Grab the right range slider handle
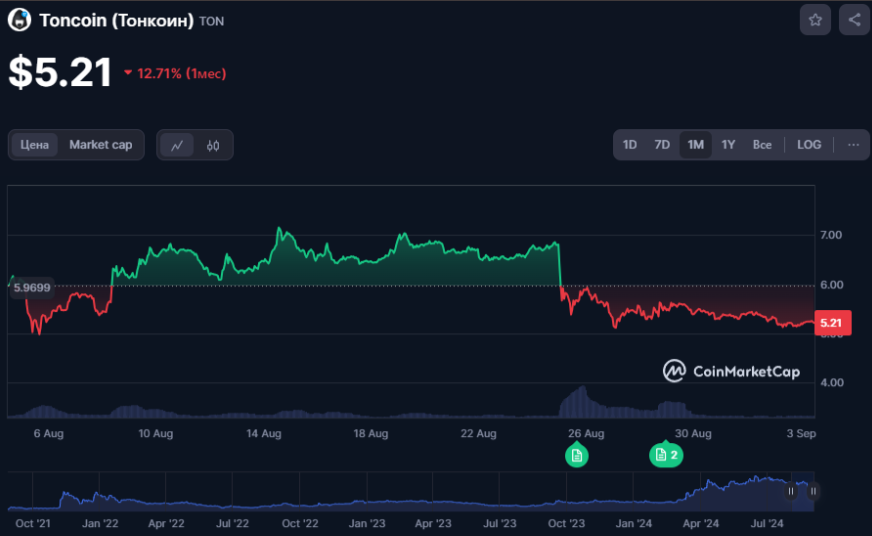The height and width of the screenshot is (536, 872). pyautogui.click(x=813, y=491)
